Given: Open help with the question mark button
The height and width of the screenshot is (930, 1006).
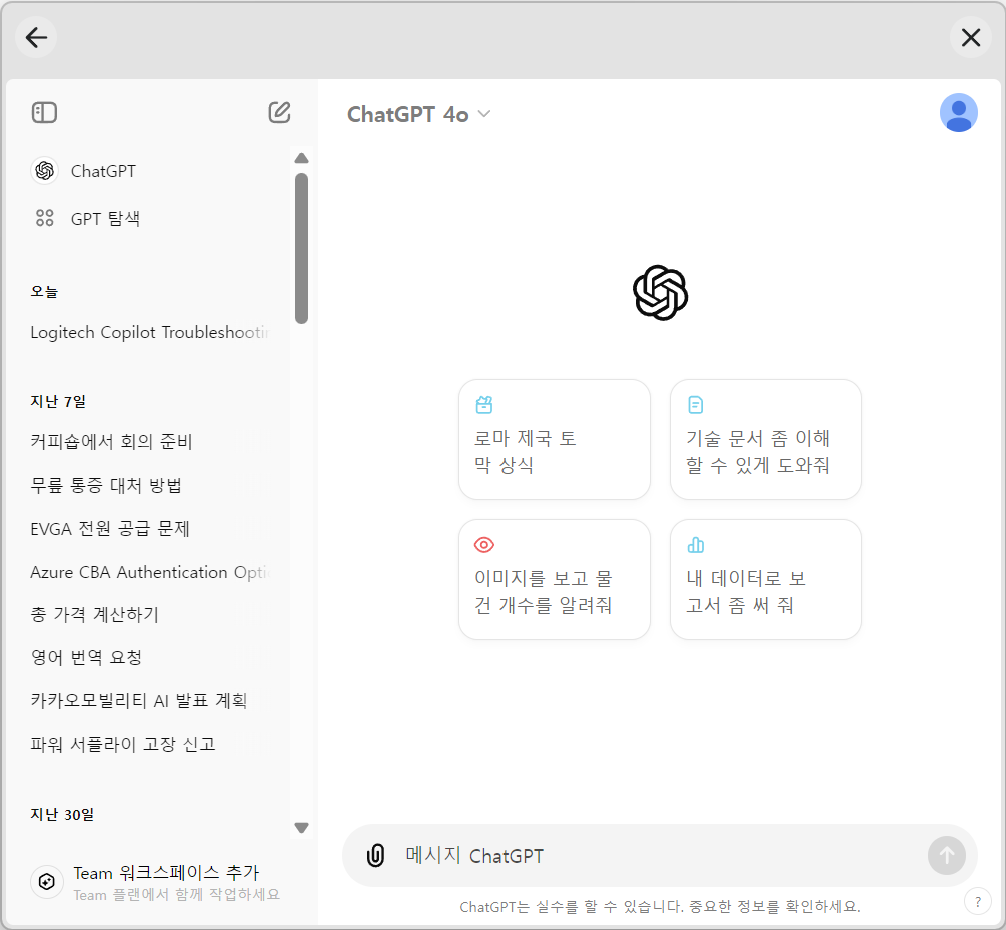Looking at the screenshot, I should click(x=978, y=901).
